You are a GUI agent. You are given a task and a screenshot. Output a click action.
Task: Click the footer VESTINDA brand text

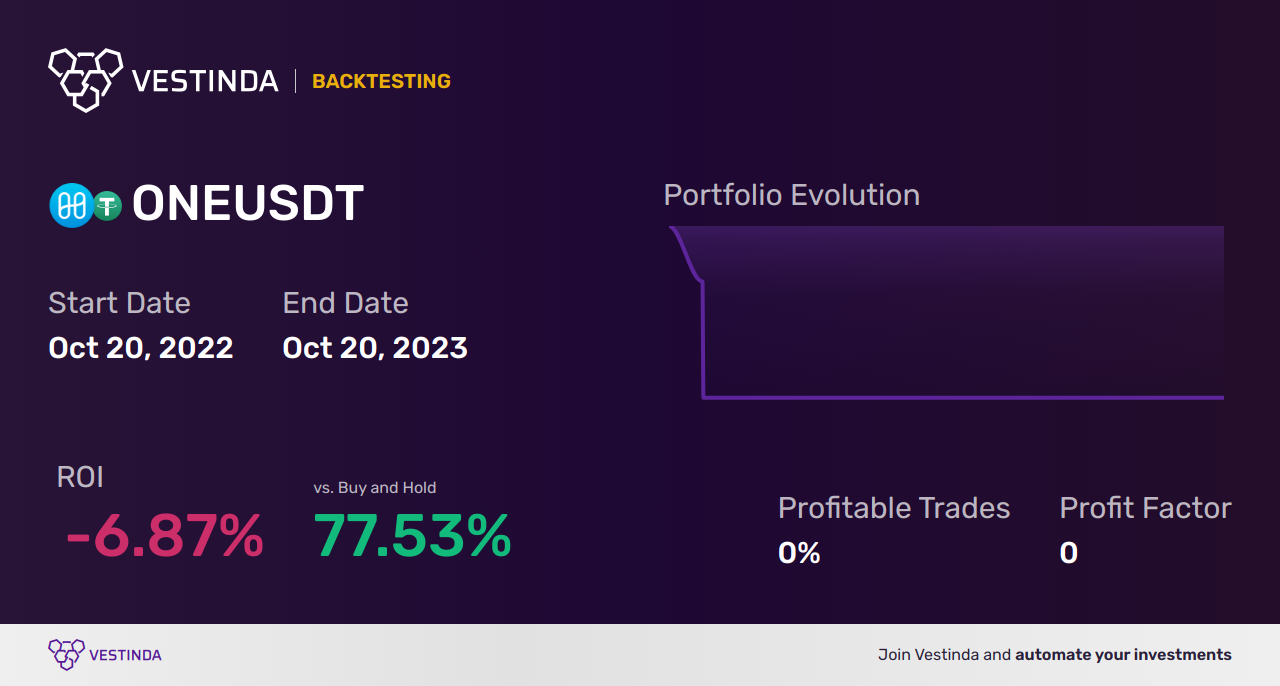(125, 655)
